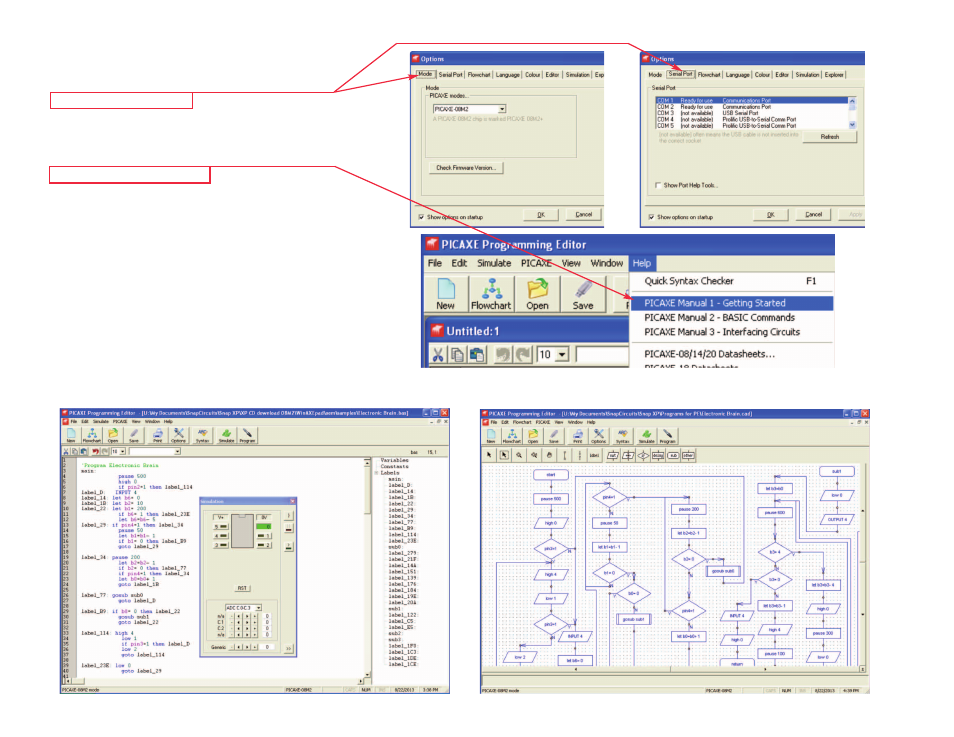The height and width of the screenshot is (737, 954).
Task: Click Cancel in the Mode Options dialog
Action: pos(583,215)
